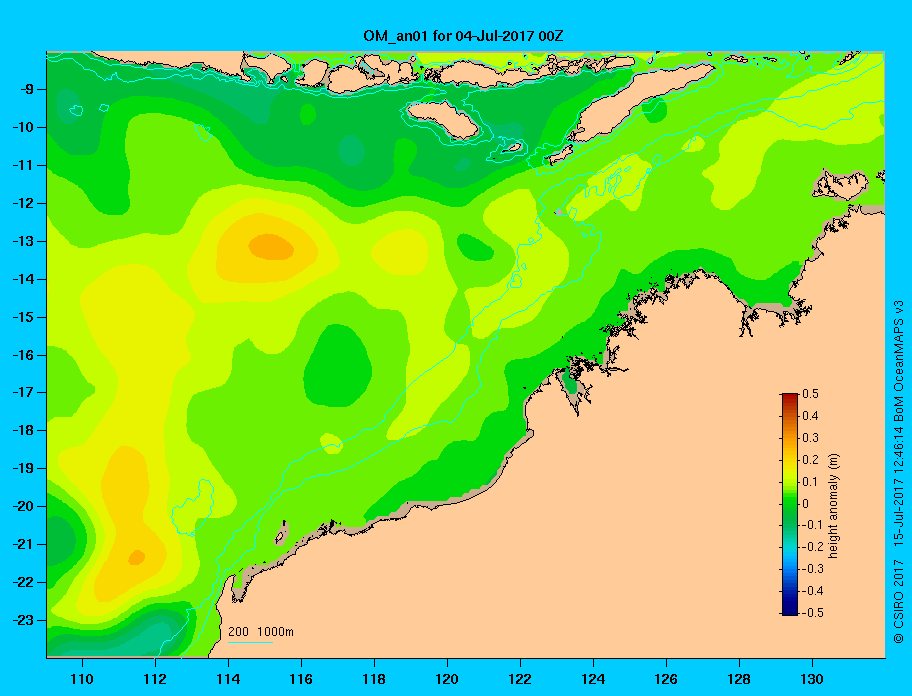
Task: Click the latitude axis label -16
Action: pyautogui.click(x=22, y=355)
